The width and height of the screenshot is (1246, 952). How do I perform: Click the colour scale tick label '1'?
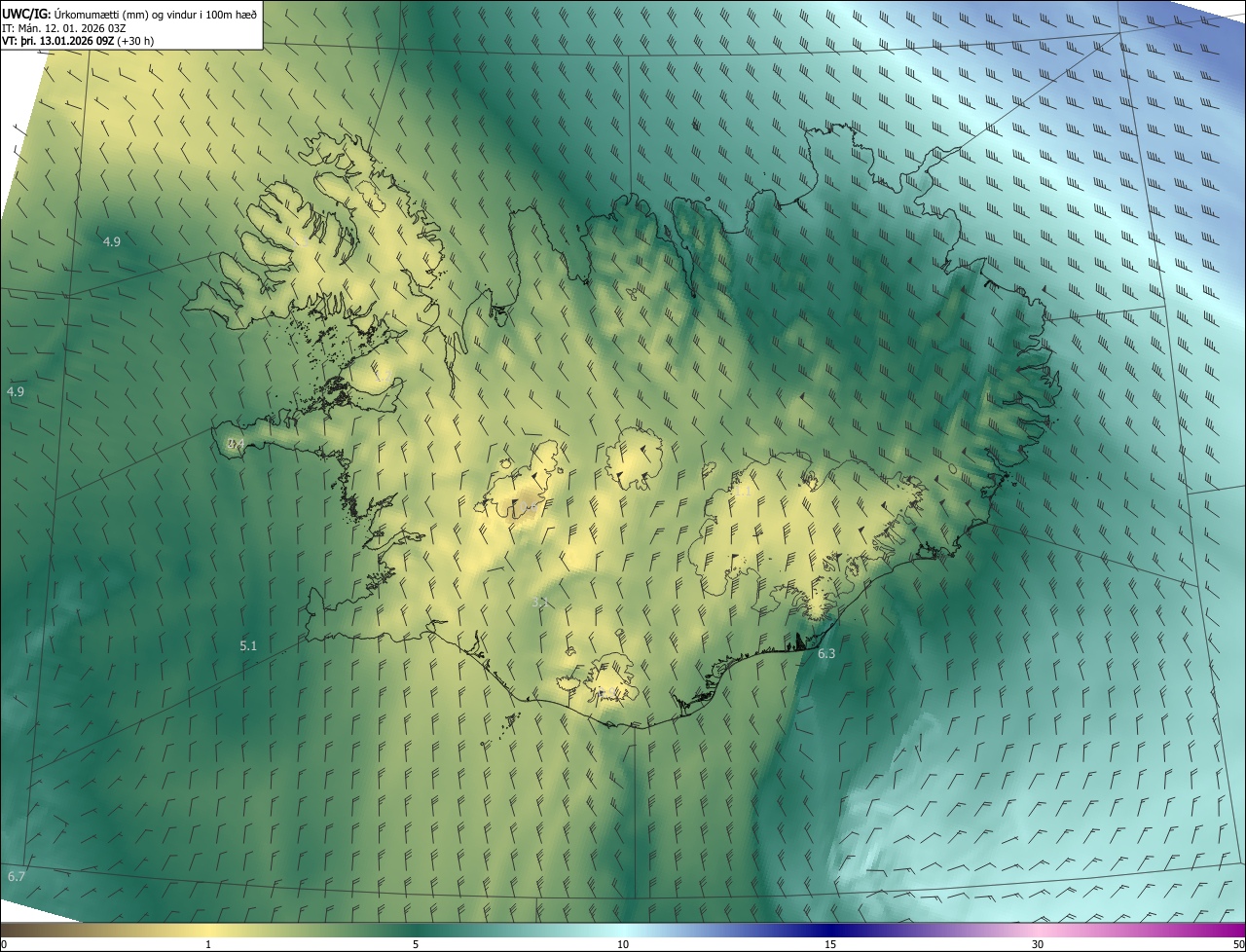[208, 944]
